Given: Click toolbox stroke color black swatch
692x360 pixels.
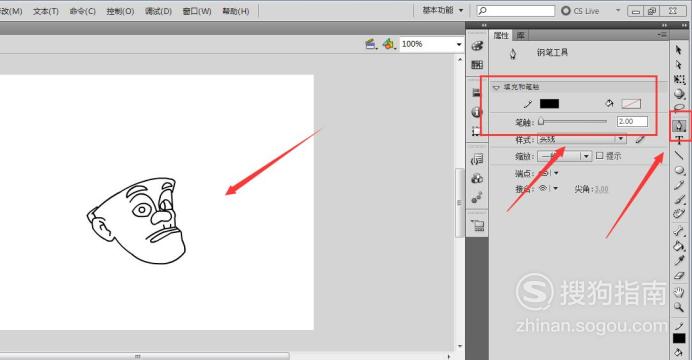Looking at the screenshot, I should (x=679, y=338).
